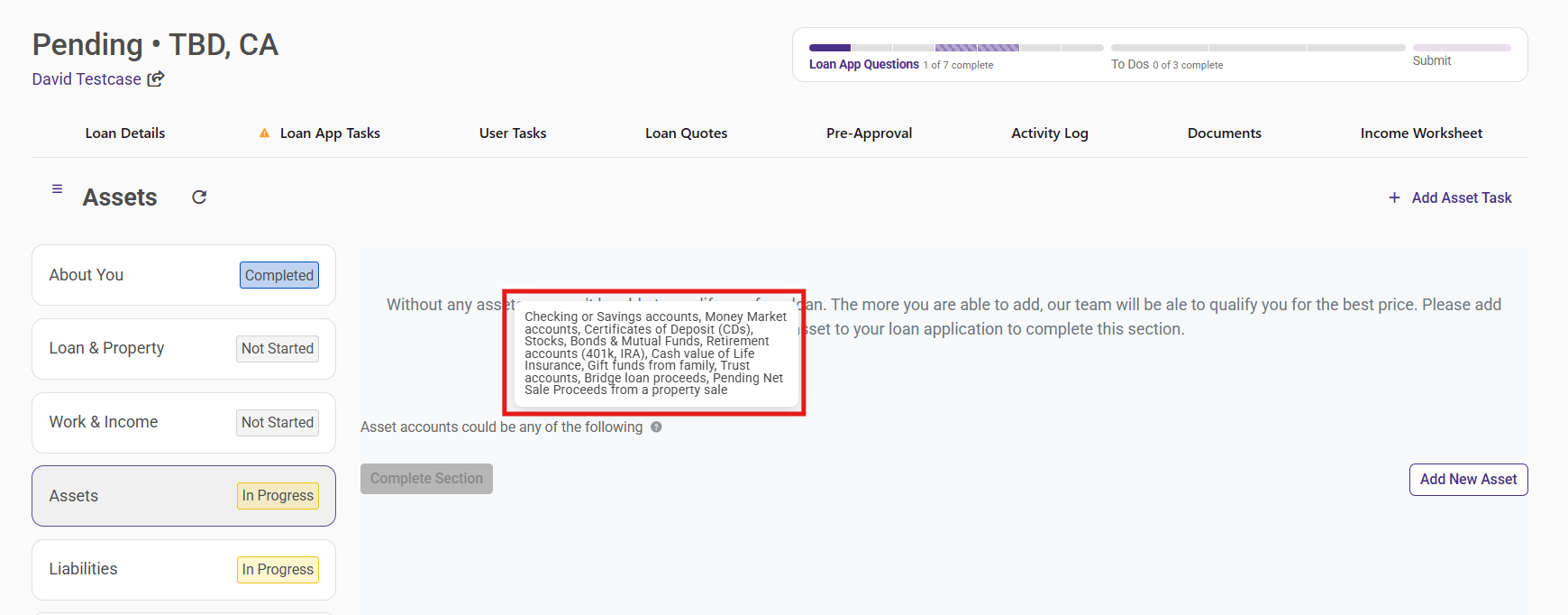Screen dimensions: 1568x615
Task: Click Not Started badge for Work & Income
Action: (x=278, y=423)
